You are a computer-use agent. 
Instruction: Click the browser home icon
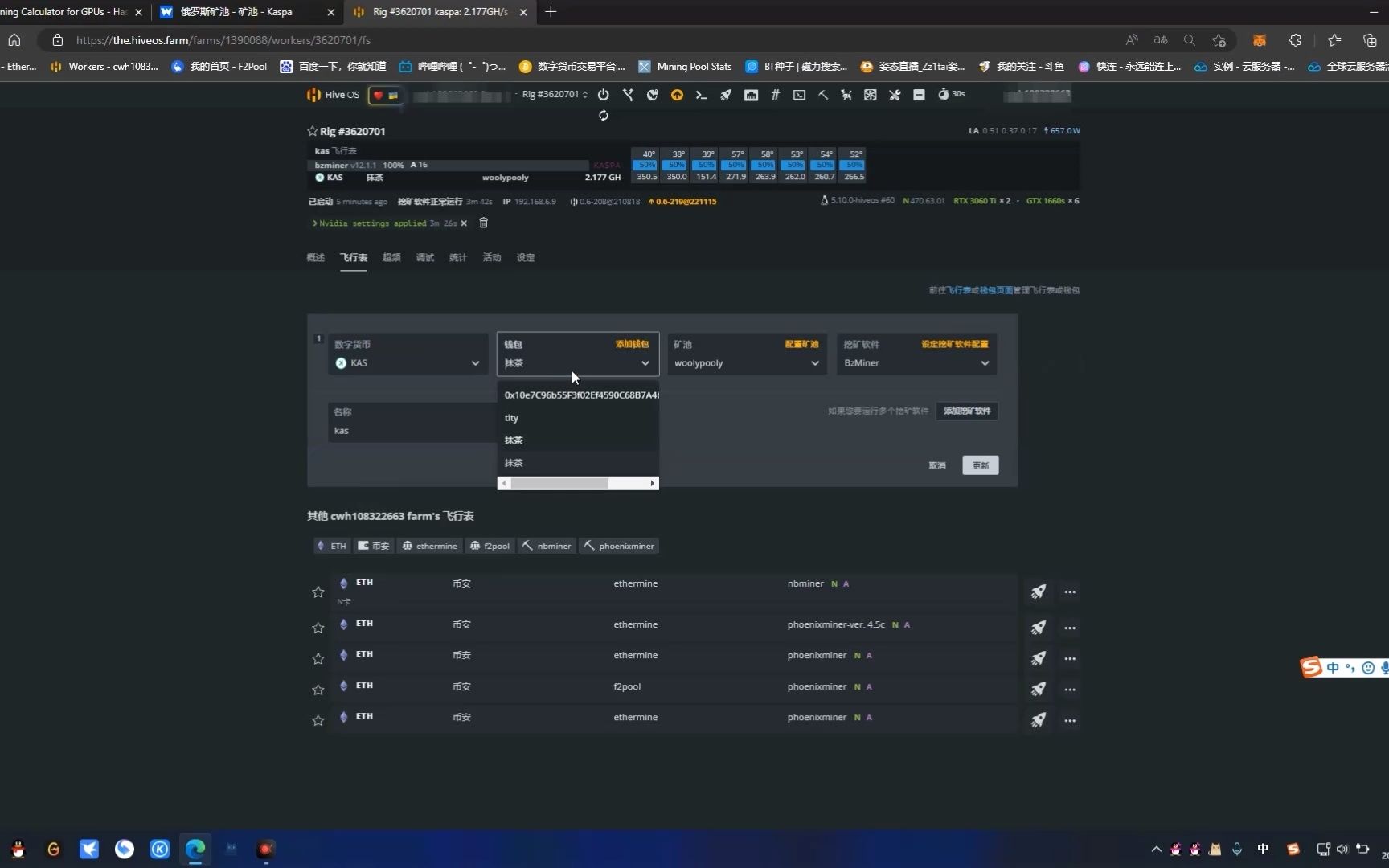(14, 39)
